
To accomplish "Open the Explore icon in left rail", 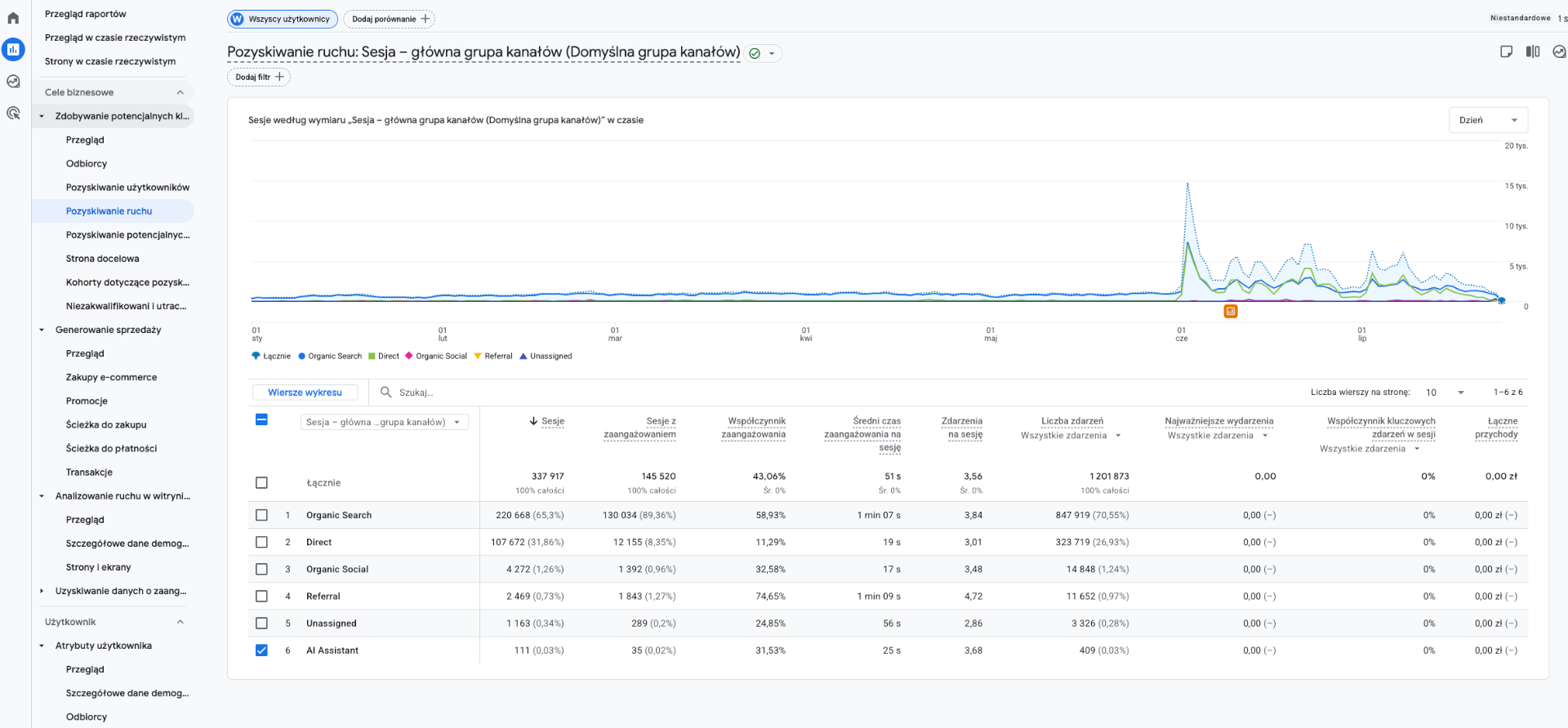I will (13, 82).
